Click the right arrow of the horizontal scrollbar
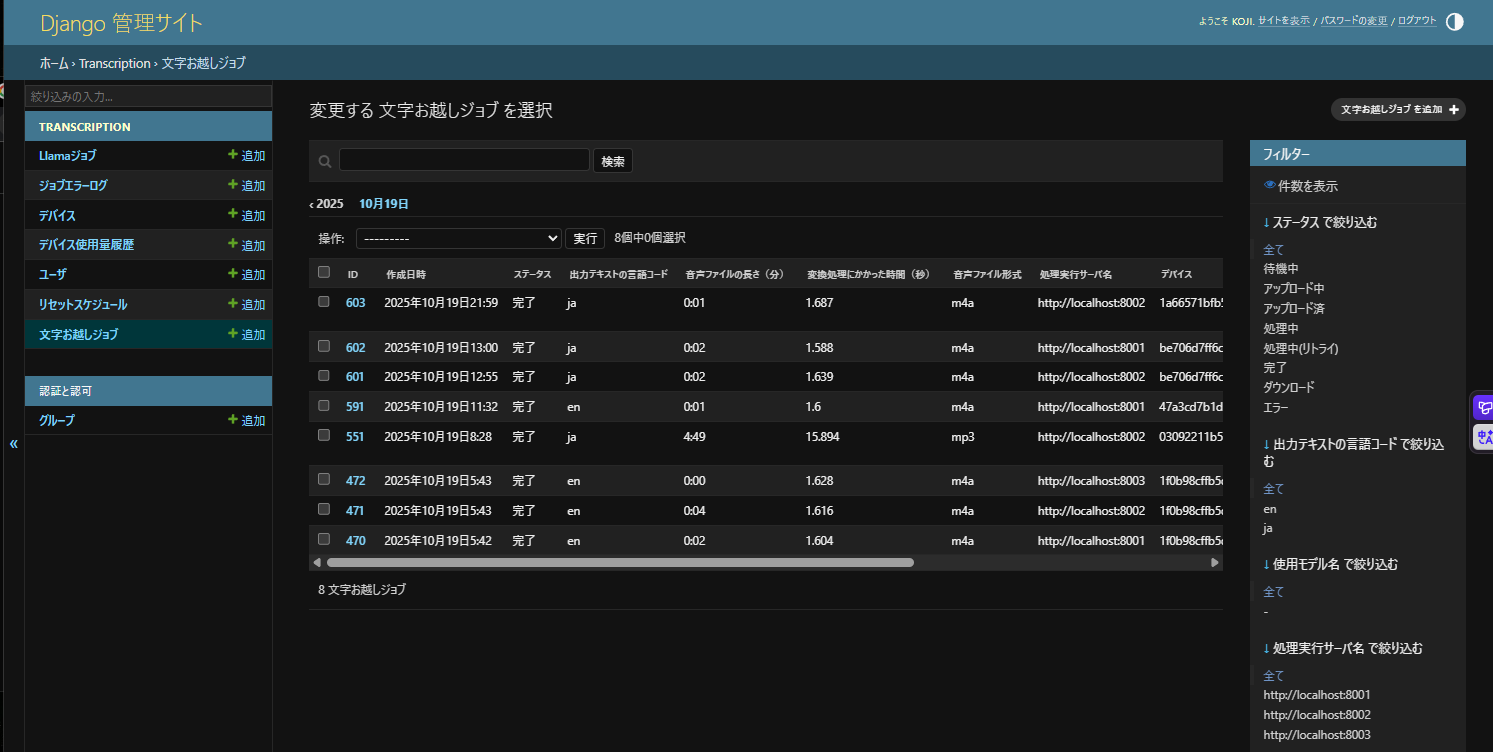Image resolution: width=1493 pixels, height=752 pixels. [1215, 563]
